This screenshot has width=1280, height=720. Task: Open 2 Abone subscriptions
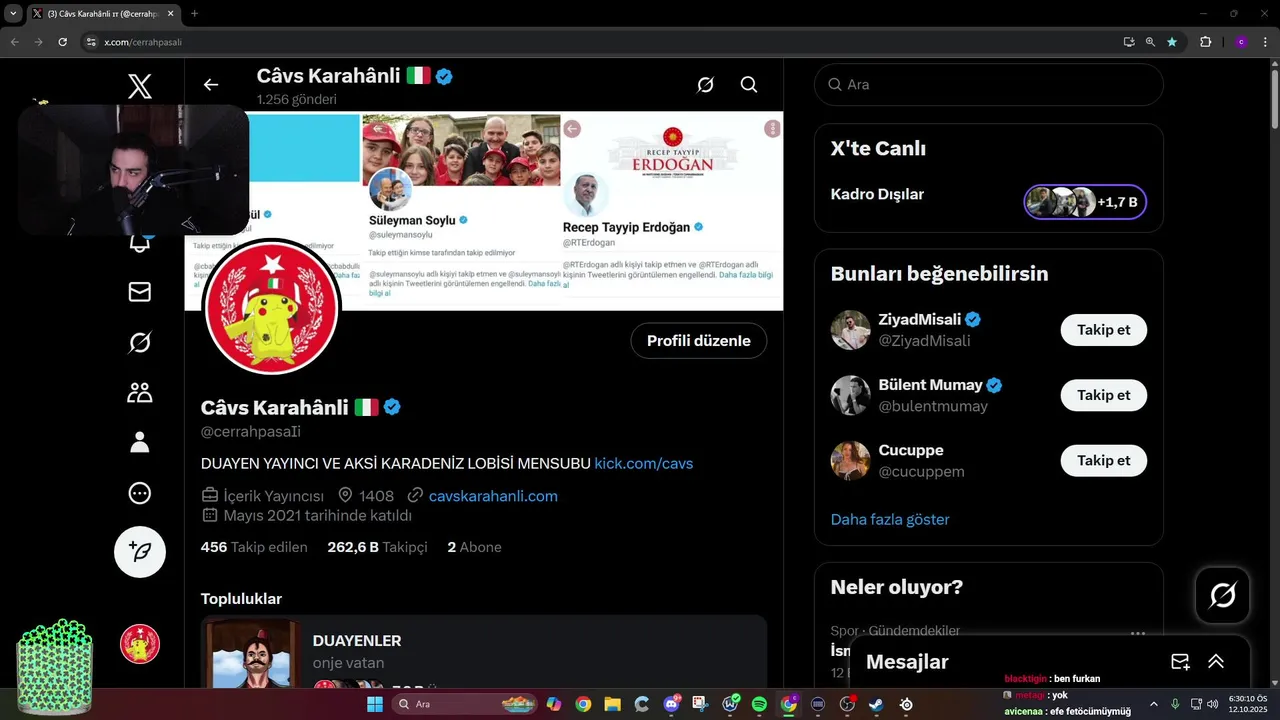(474, 547)
